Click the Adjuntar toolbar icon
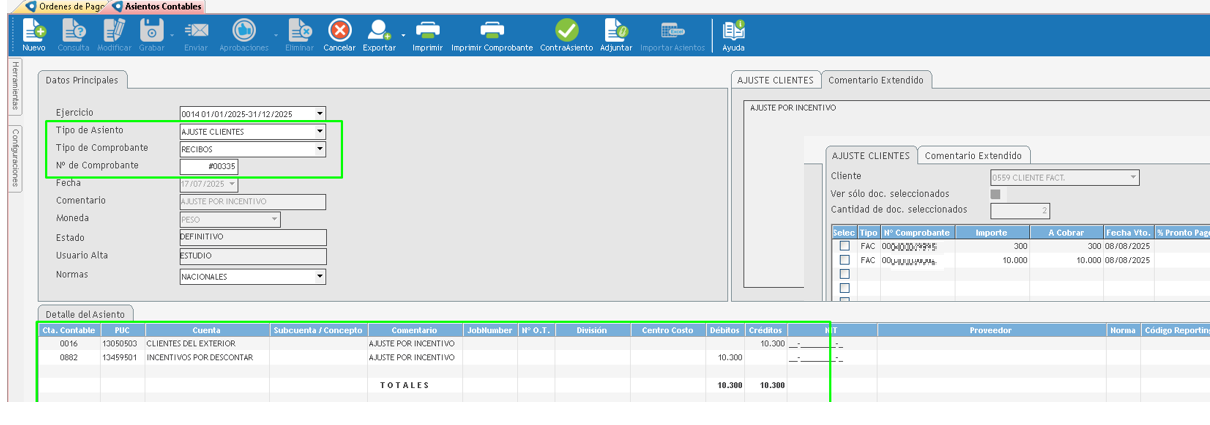1210x425 pixels. click(x=616, y=32)
